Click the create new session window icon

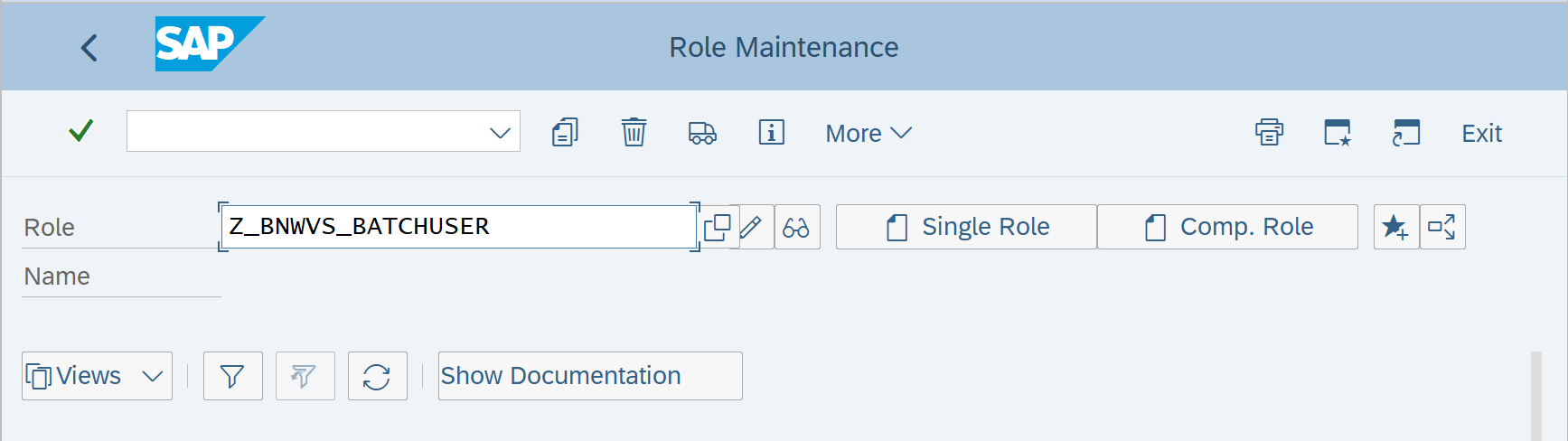tap(1338, 133)
